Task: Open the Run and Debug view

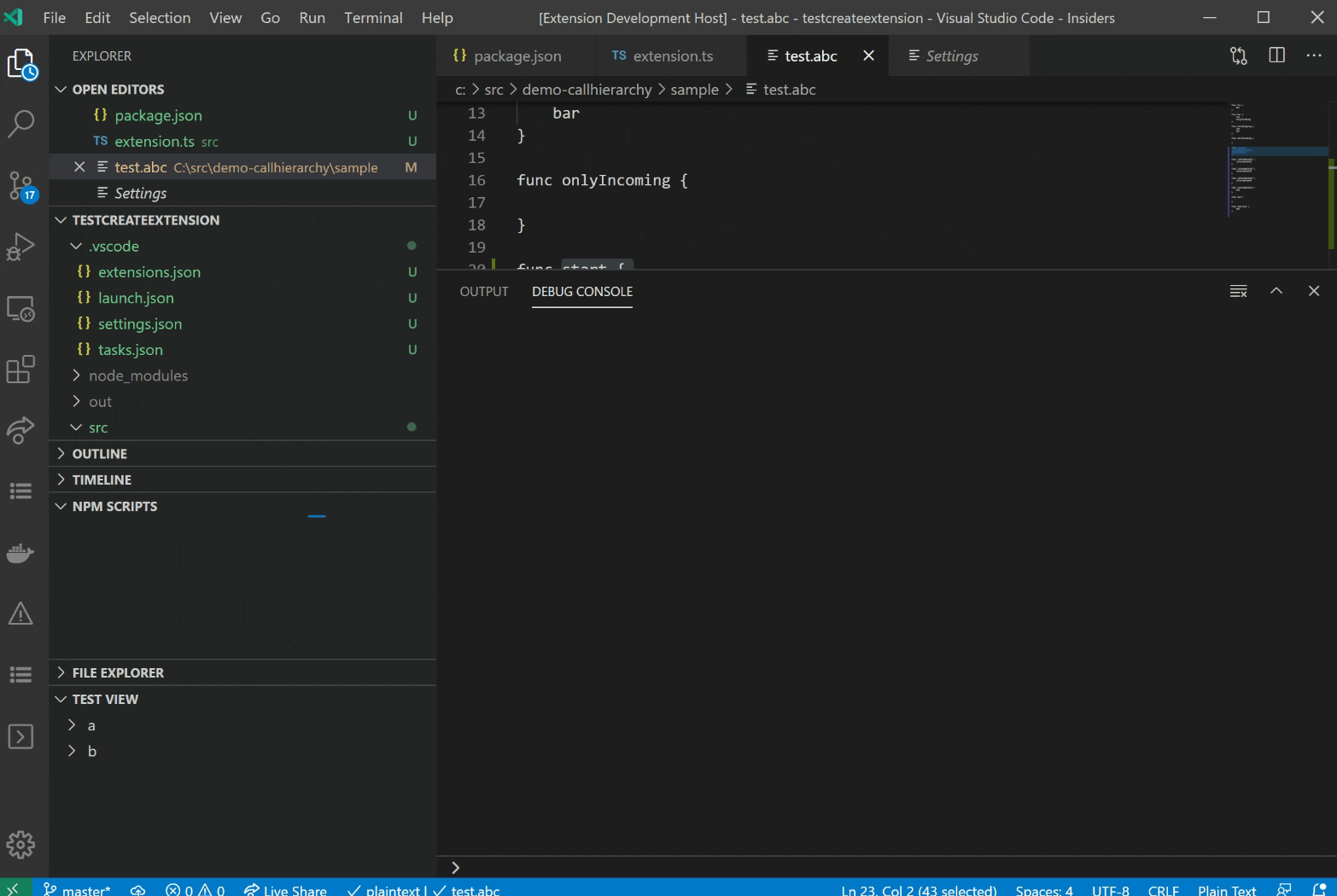Action: 20,247
